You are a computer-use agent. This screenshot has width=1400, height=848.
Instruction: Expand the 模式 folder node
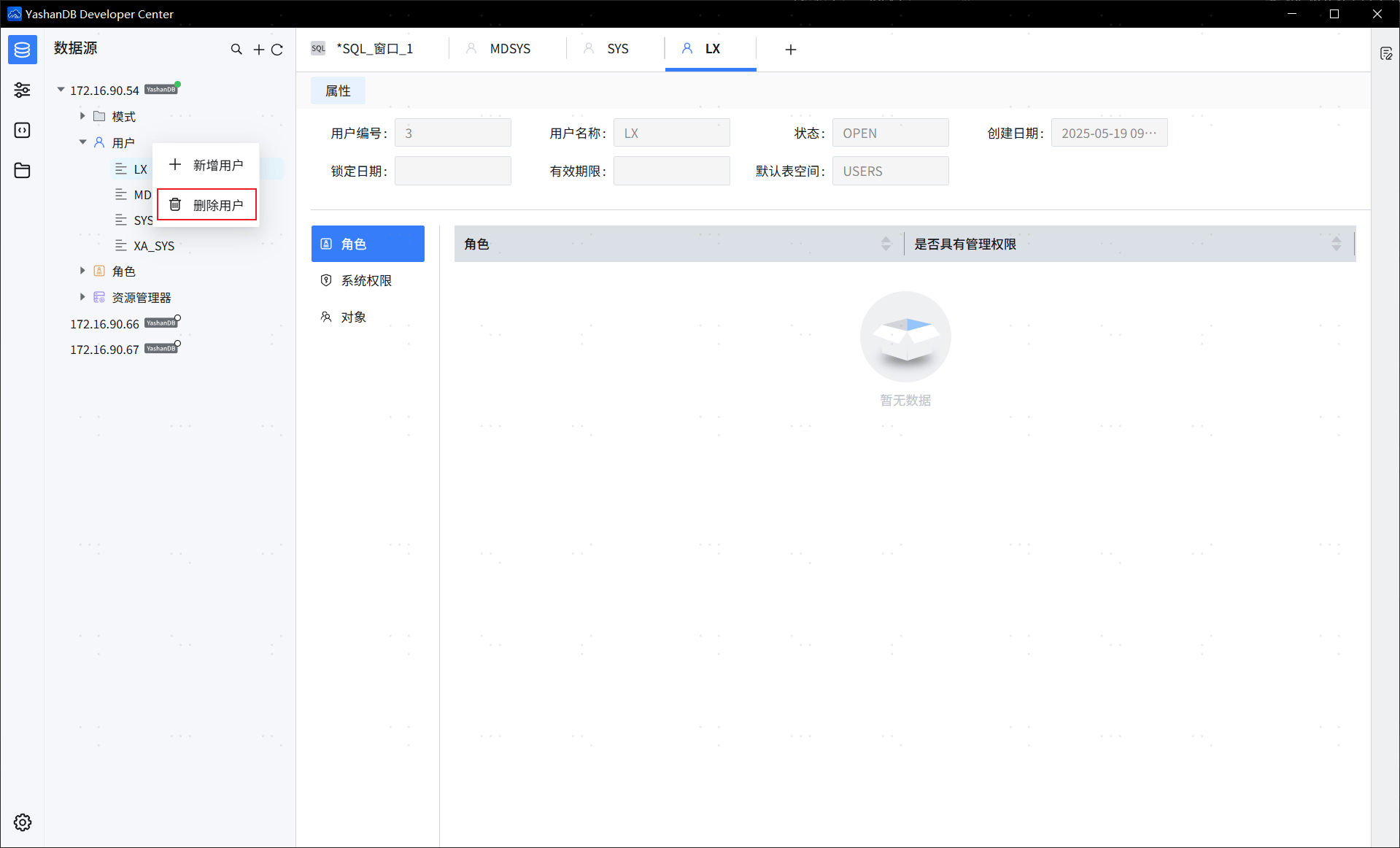click(x=82, y=116)
